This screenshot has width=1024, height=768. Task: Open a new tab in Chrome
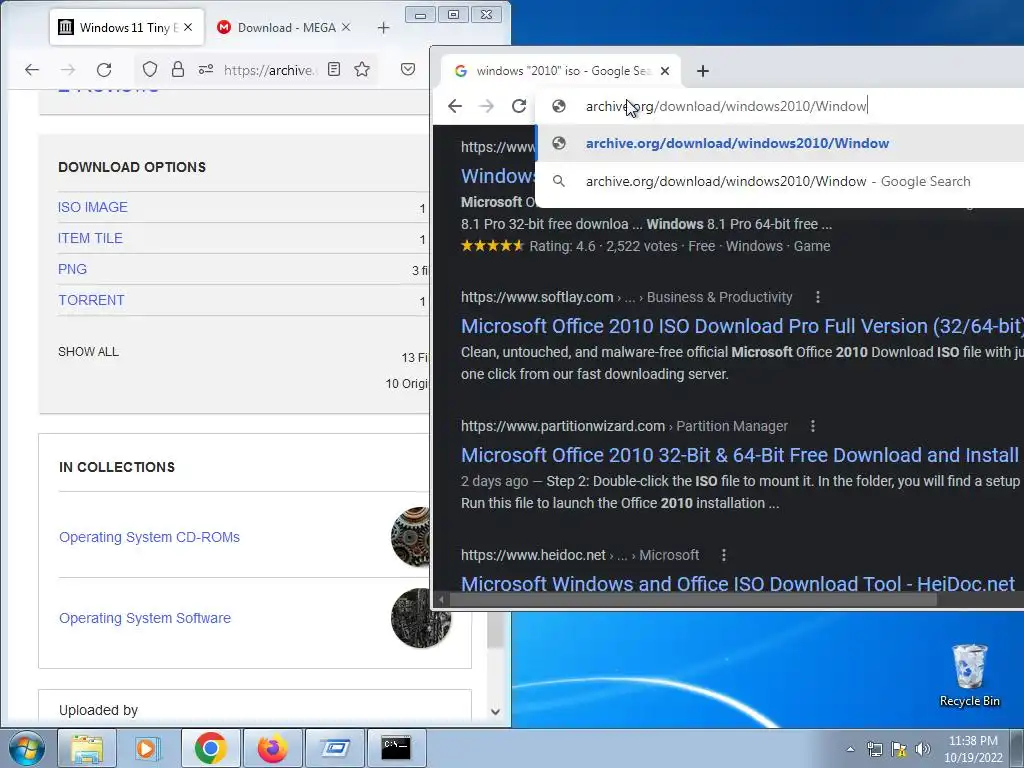(x=703, y=71)
